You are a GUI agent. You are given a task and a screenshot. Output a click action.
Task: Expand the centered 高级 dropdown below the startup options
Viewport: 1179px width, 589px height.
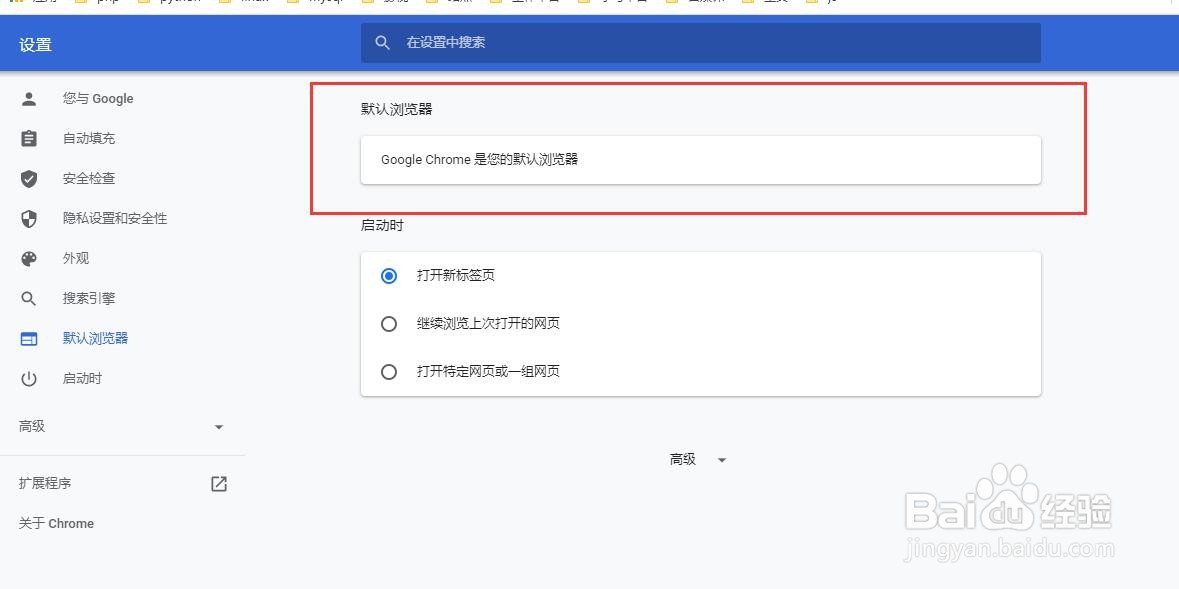(x=699, y=460)
